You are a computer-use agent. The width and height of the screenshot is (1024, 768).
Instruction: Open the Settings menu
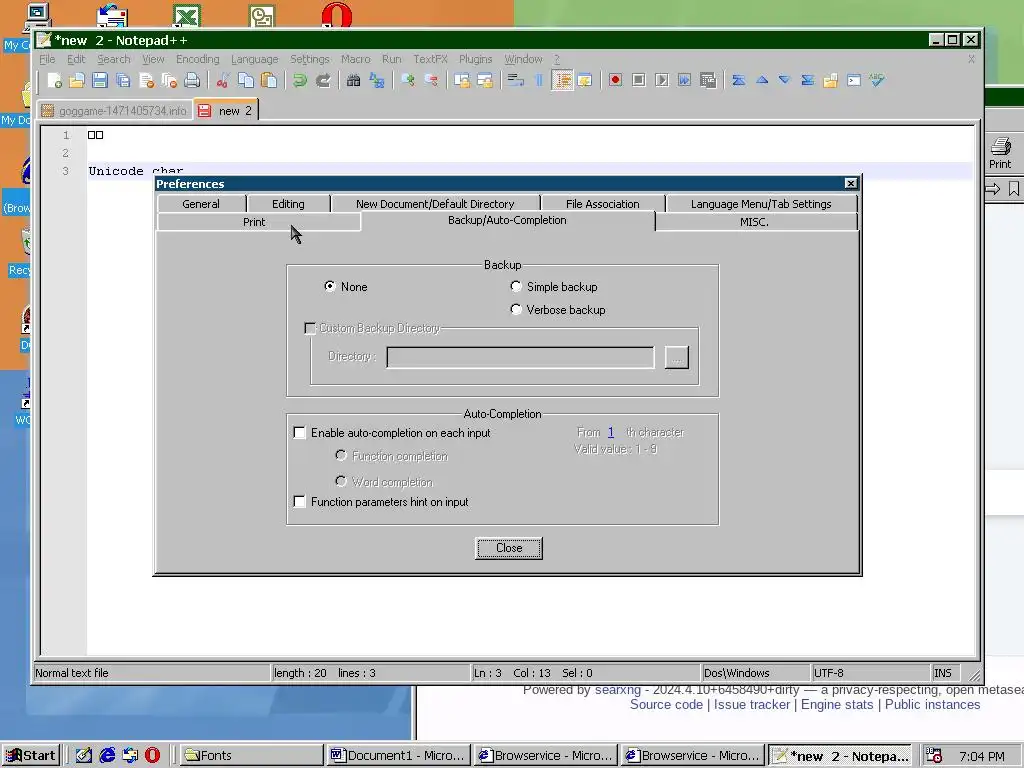310,59
